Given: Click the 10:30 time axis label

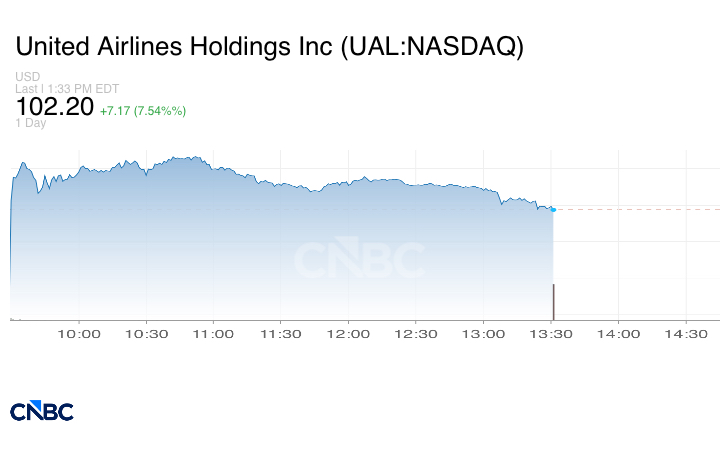Looking at the screenshot, I should [146, 335].
